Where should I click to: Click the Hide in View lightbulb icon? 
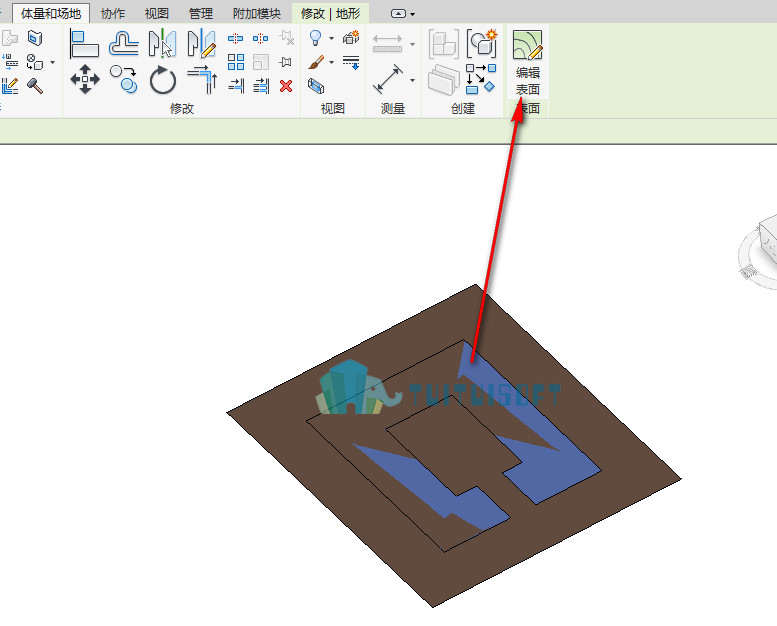point(316,38)
